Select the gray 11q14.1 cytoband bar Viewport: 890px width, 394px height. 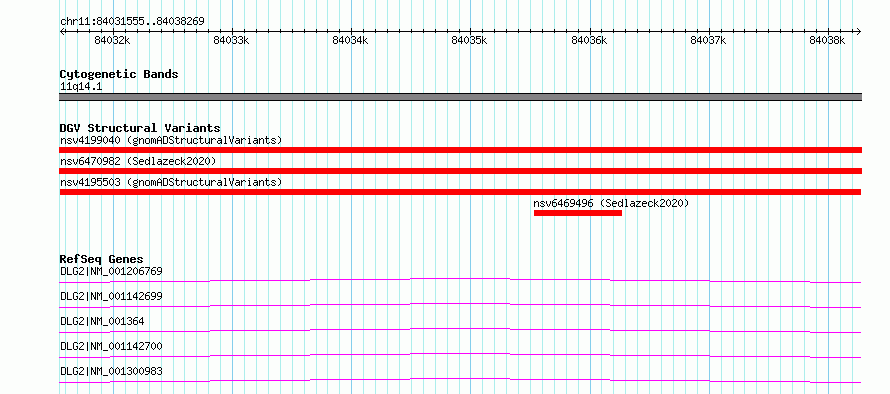[x=460, y=97]
